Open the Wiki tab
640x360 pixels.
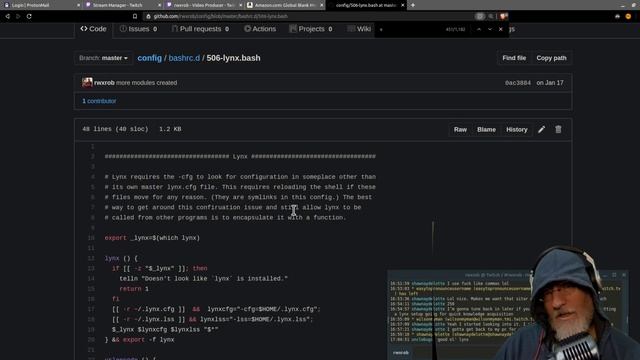[x=359, y=29]
